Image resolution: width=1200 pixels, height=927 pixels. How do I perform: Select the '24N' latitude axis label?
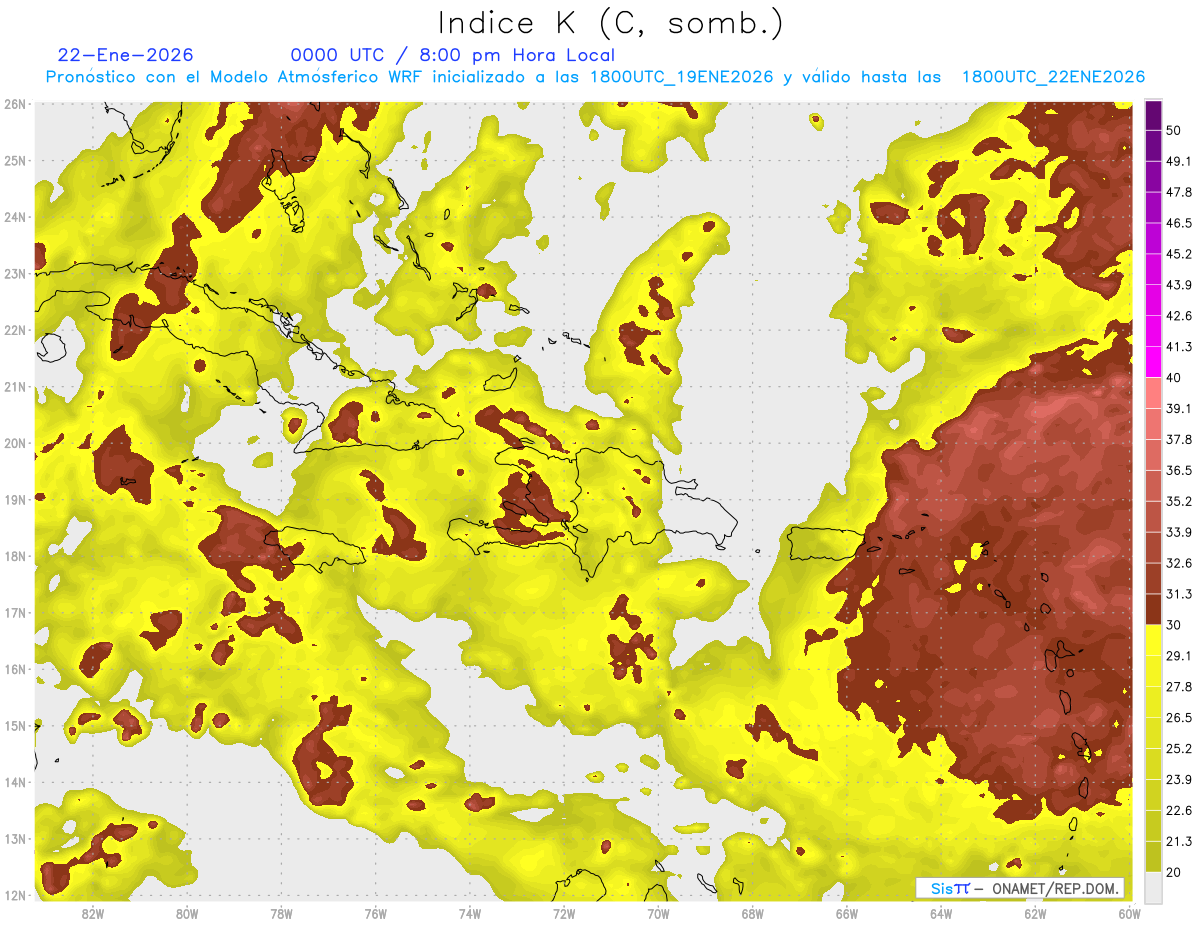tap(15, 217)
